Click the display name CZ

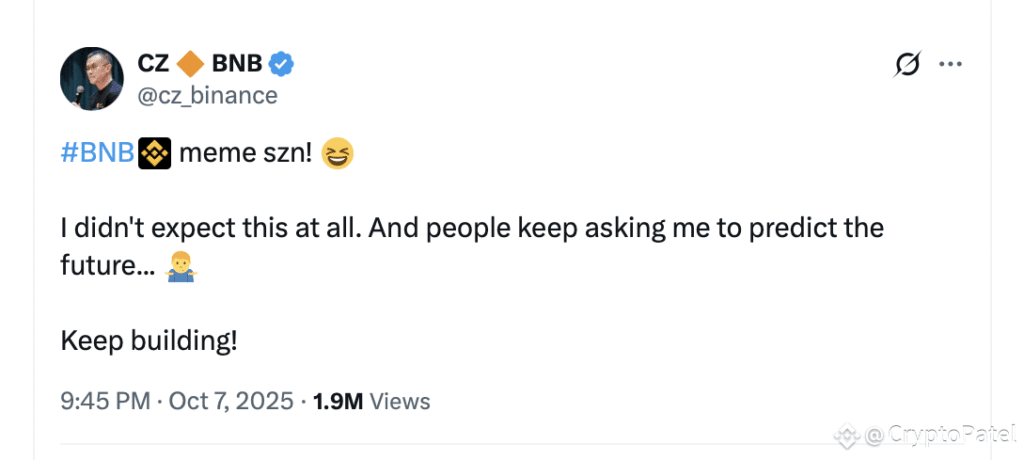click(154, 64)
